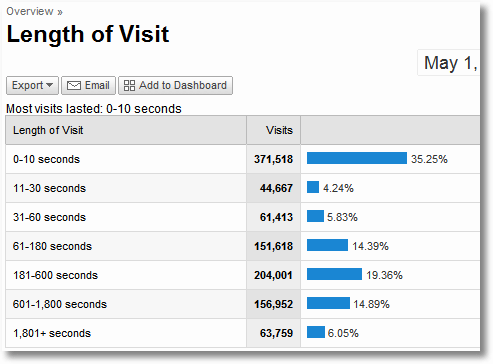
Task: Click the Export button label
Action: (x=28, y=85)
